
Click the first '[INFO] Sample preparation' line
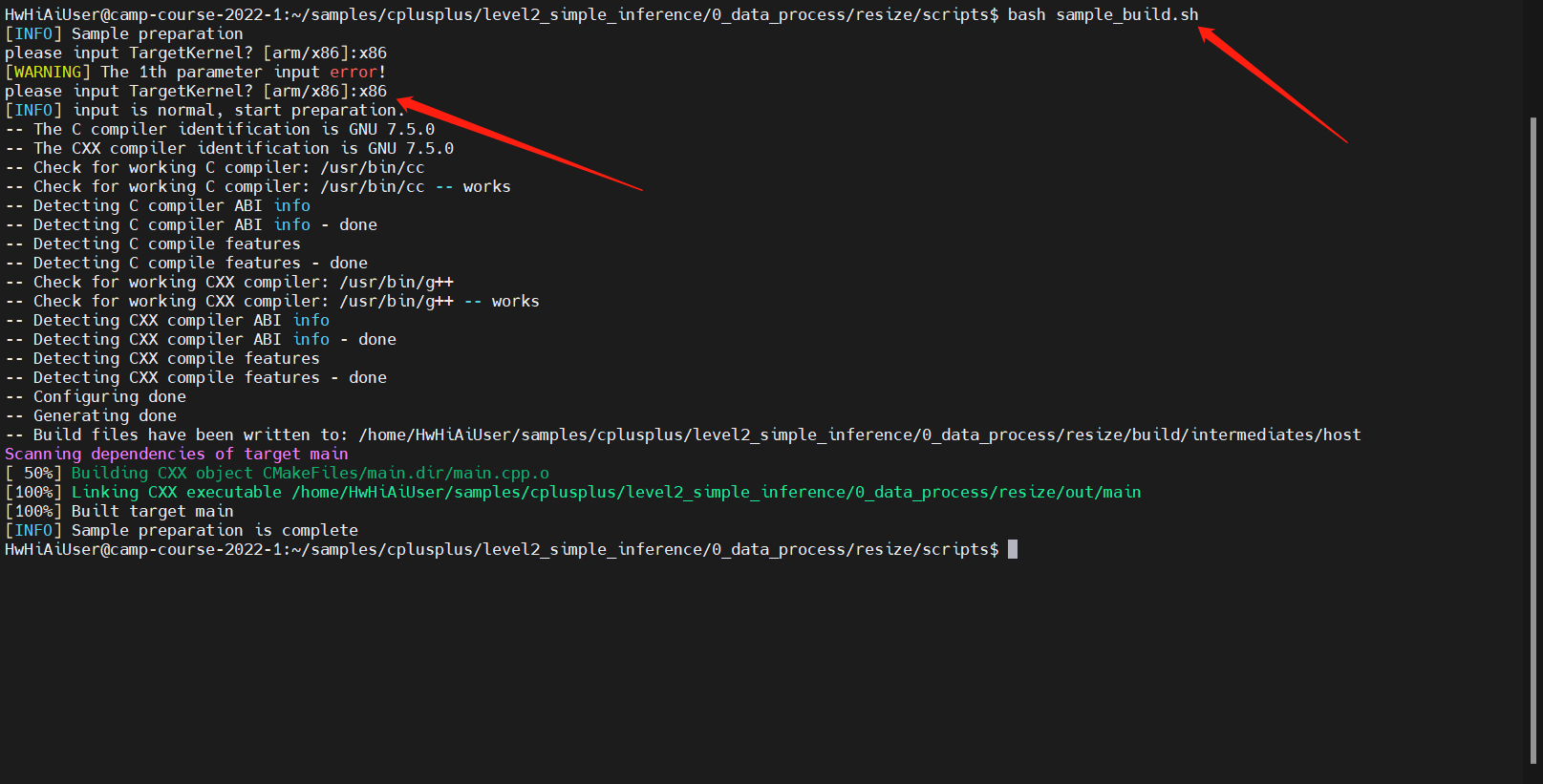124,33
